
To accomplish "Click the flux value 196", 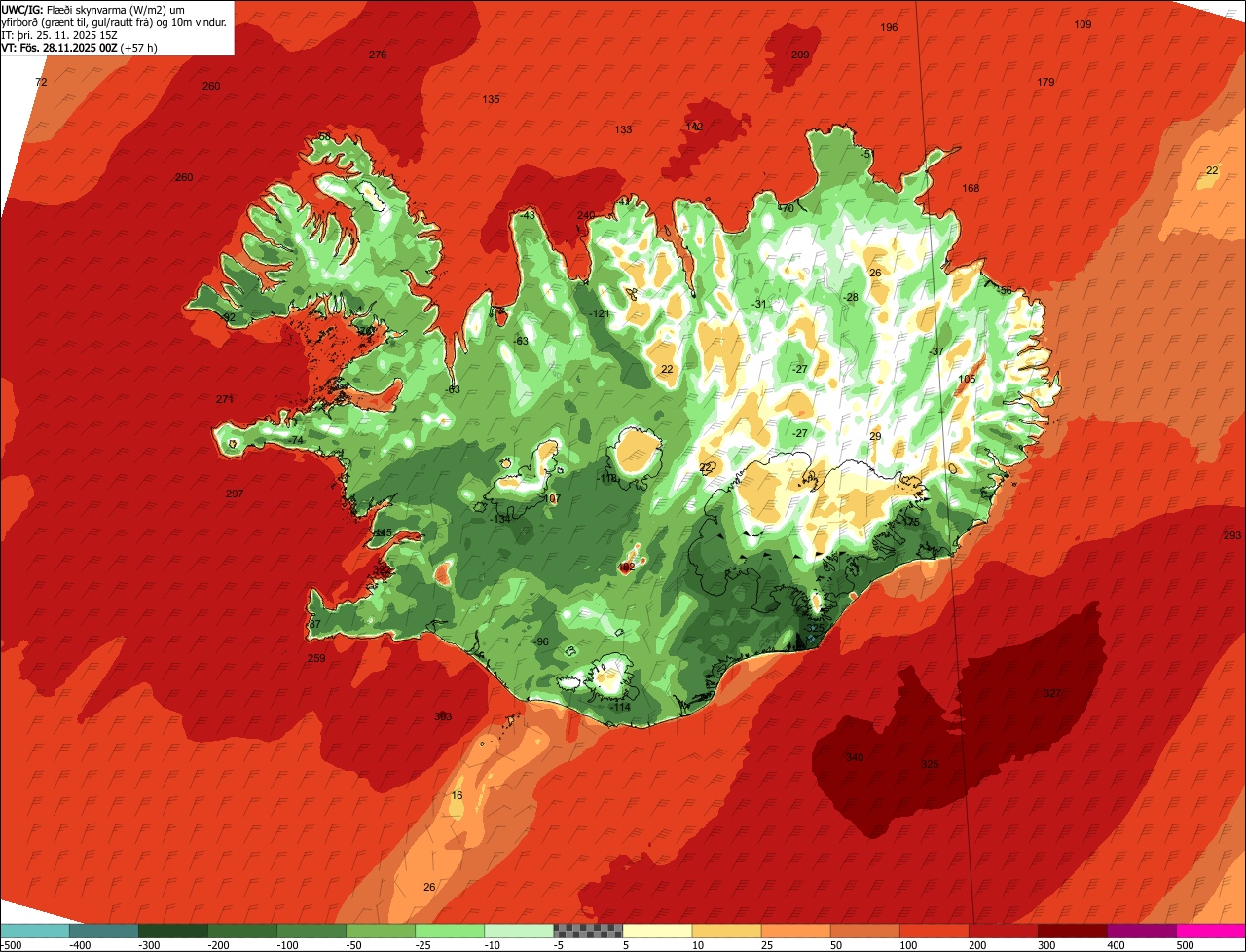I will pyautogui.click(x=889, y=27).
